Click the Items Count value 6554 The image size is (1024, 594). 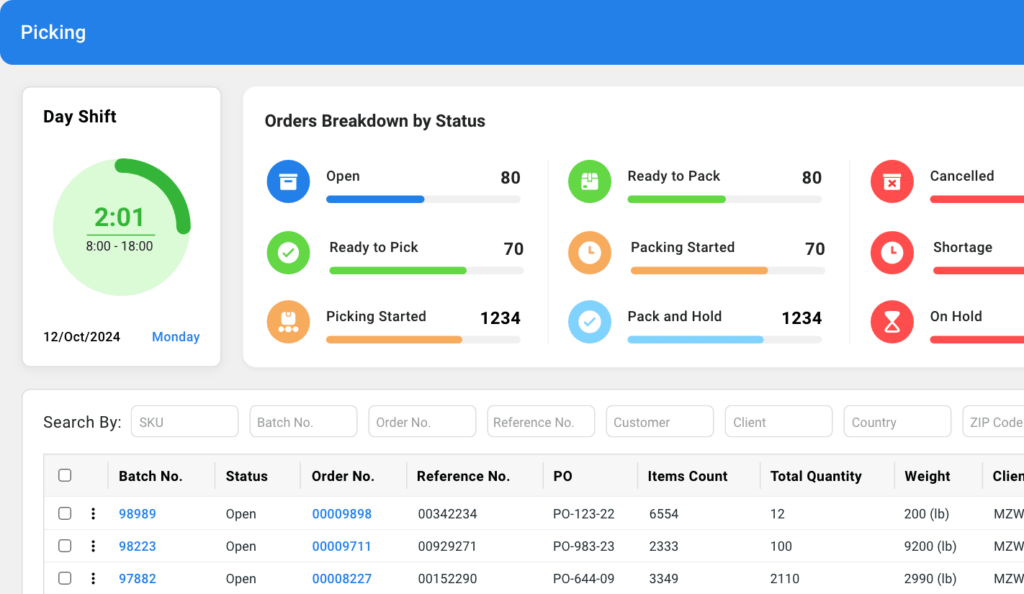[664, 514]
